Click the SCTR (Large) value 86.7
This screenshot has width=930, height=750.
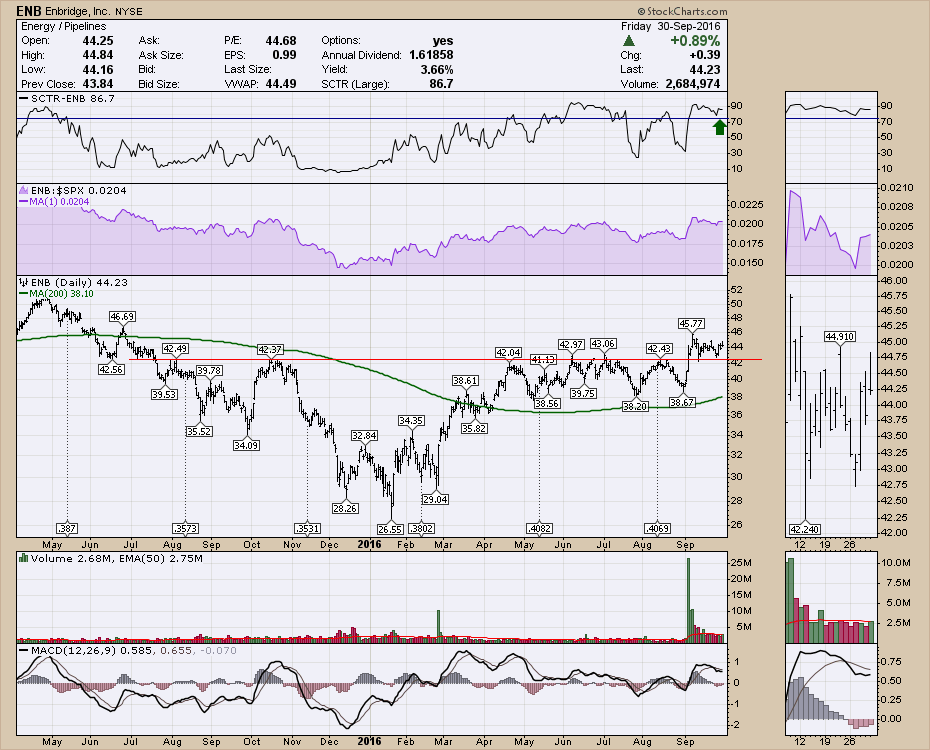(441, 84)
